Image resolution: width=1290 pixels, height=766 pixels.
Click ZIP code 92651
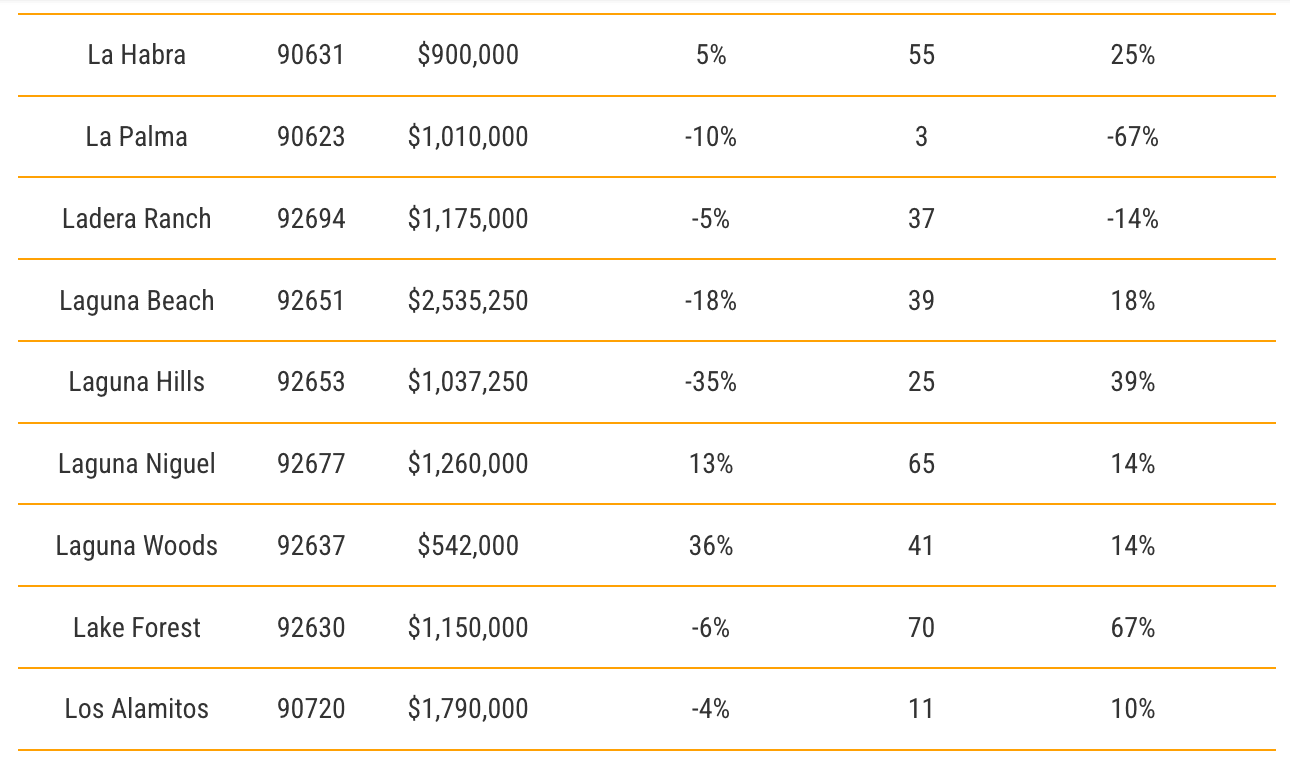pos(311,301)
